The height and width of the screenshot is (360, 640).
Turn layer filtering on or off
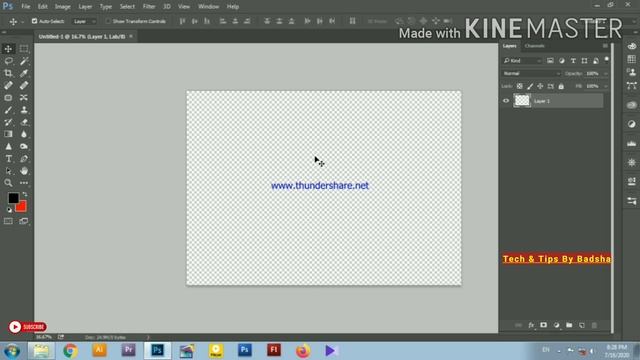coord(607,60)
